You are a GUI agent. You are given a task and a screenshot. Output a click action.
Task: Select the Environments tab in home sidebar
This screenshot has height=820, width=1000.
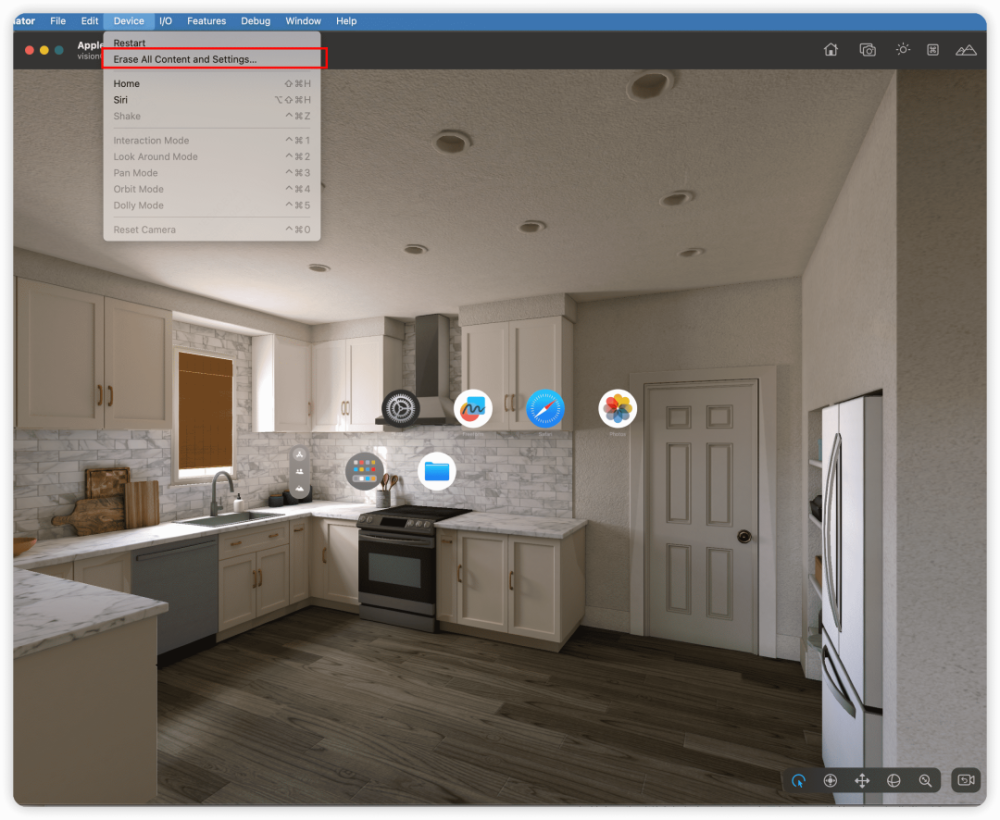tap(299, 488)
